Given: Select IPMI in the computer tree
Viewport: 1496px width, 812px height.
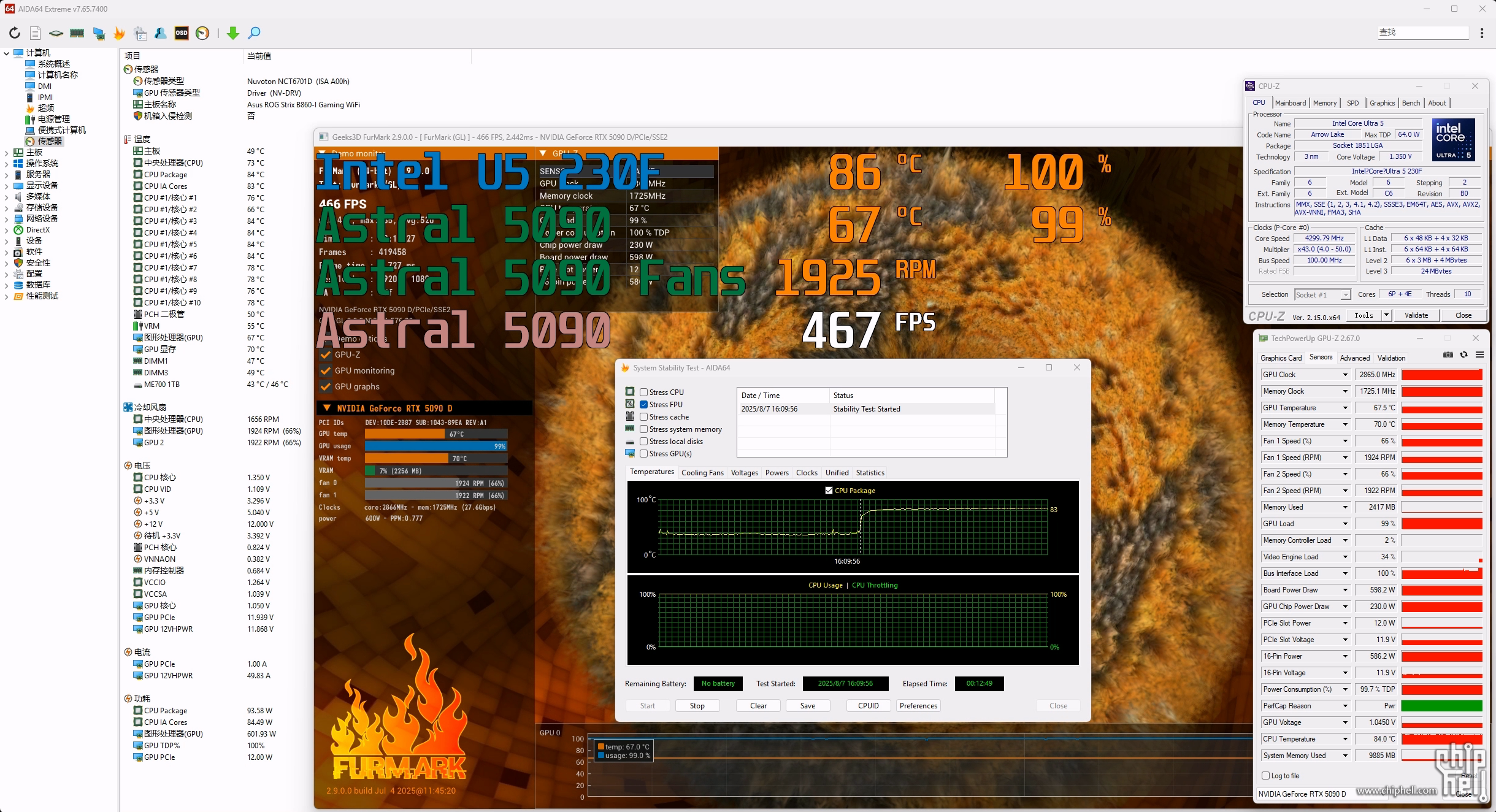Looking at the screenshot, I should click(x=45, y=97).
